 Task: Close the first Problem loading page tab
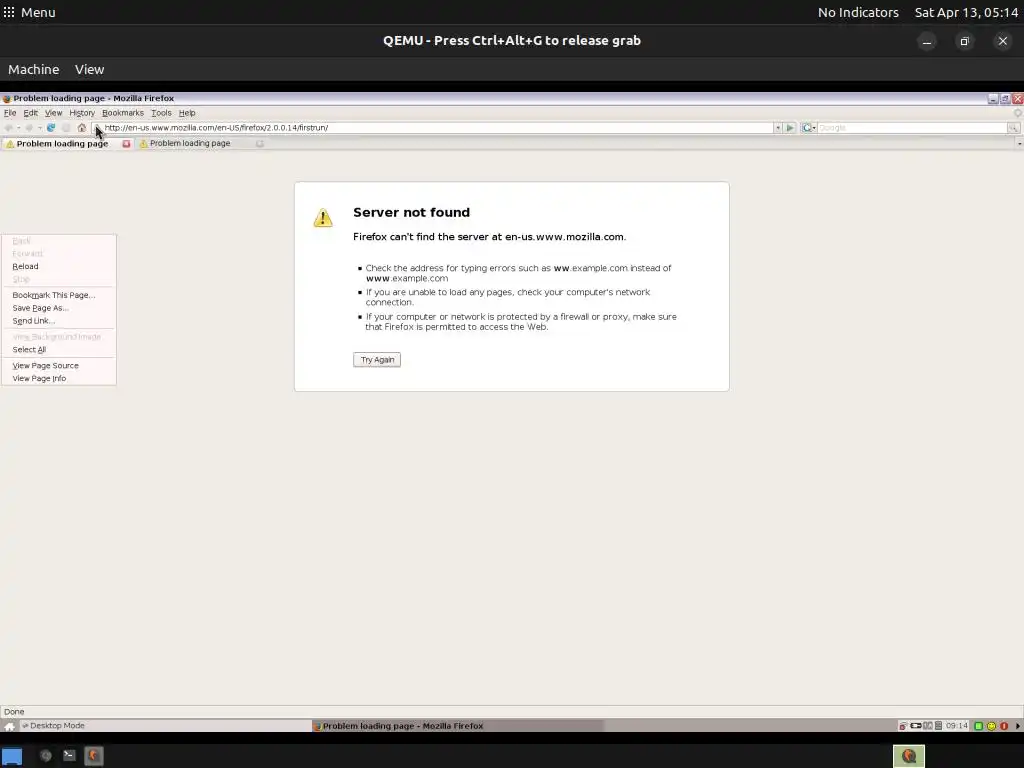tap(126, 144)
